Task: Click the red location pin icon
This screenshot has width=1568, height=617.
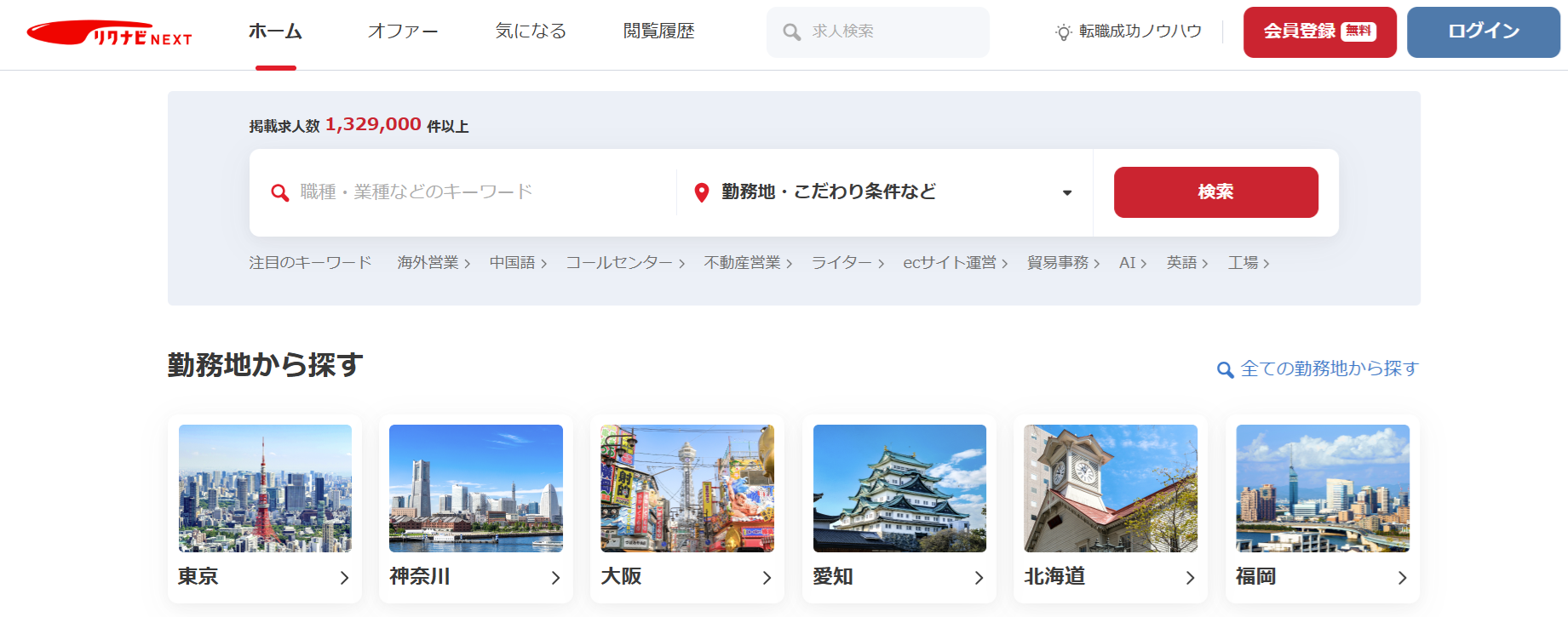Action: [x=701, y=192]
